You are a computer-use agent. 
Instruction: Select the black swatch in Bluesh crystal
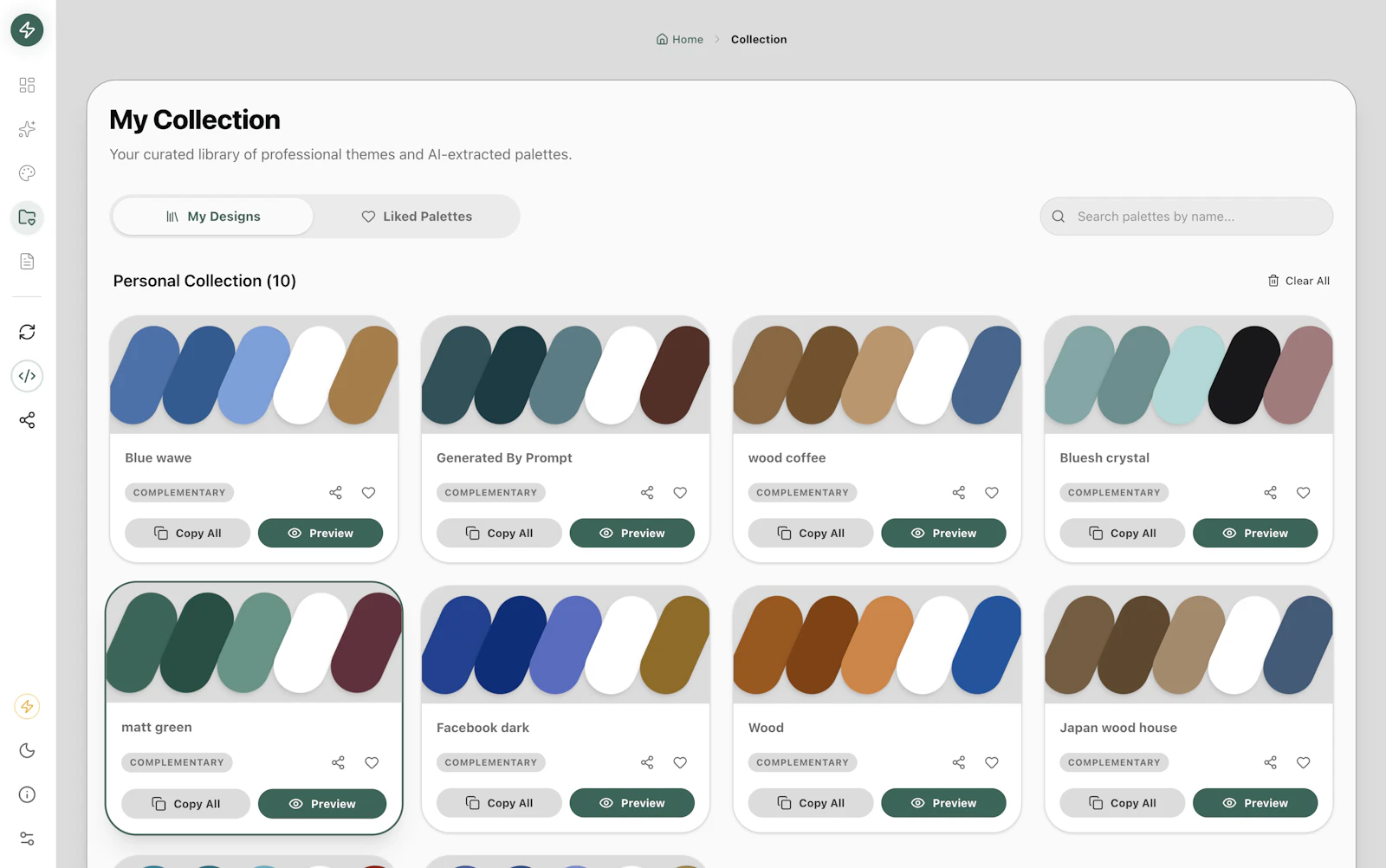(1245, 375)
